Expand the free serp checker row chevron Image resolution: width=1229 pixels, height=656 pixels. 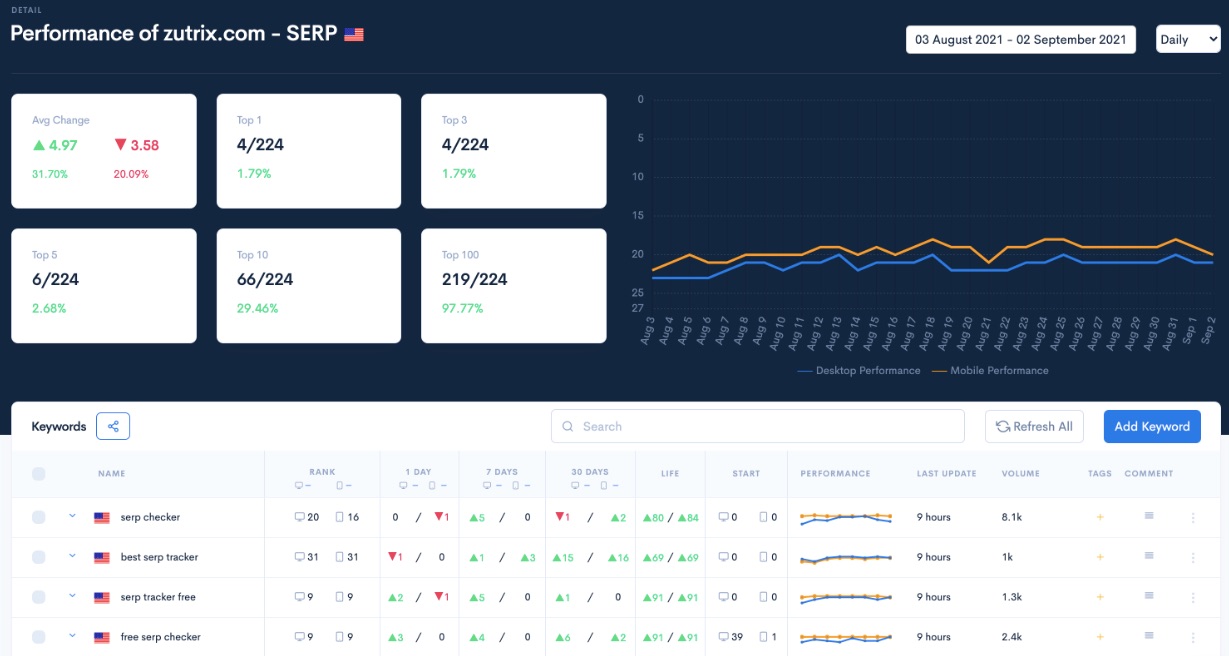72,636
